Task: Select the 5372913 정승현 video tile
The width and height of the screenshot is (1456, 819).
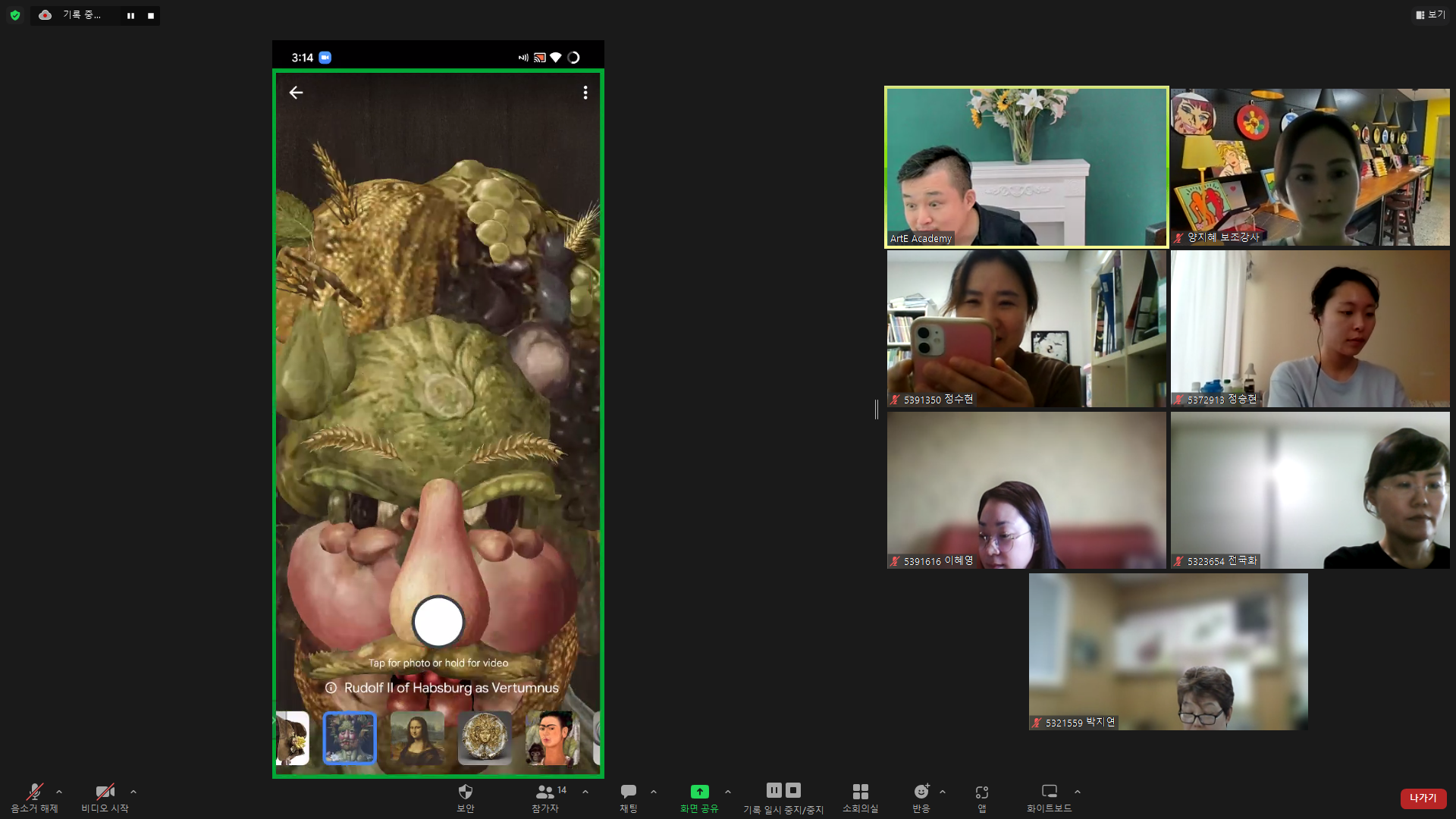Action: click(1310, 328)
